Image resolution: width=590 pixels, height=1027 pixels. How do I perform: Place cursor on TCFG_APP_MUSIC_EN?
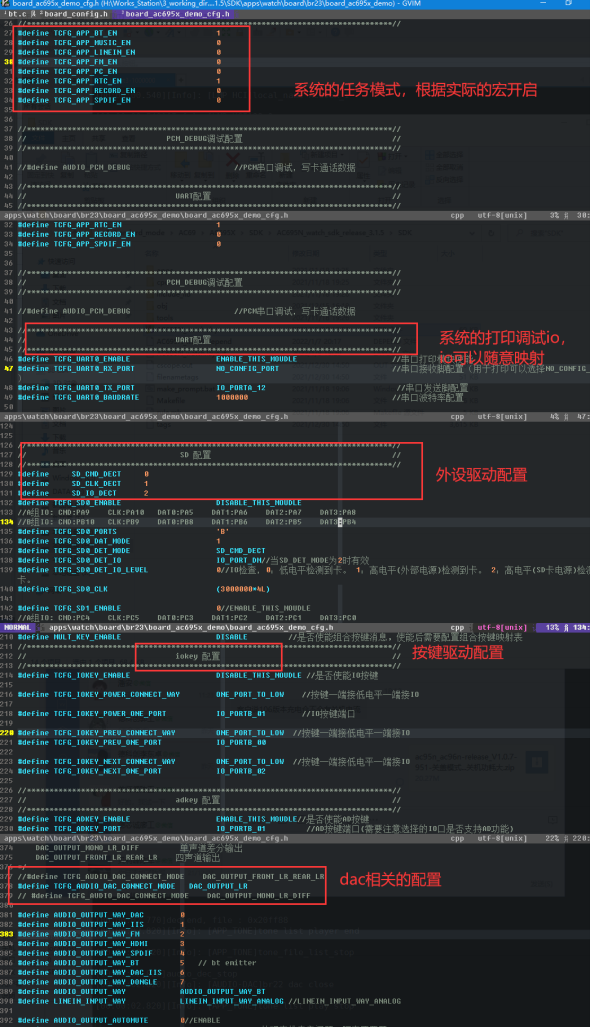pos(92,42)
